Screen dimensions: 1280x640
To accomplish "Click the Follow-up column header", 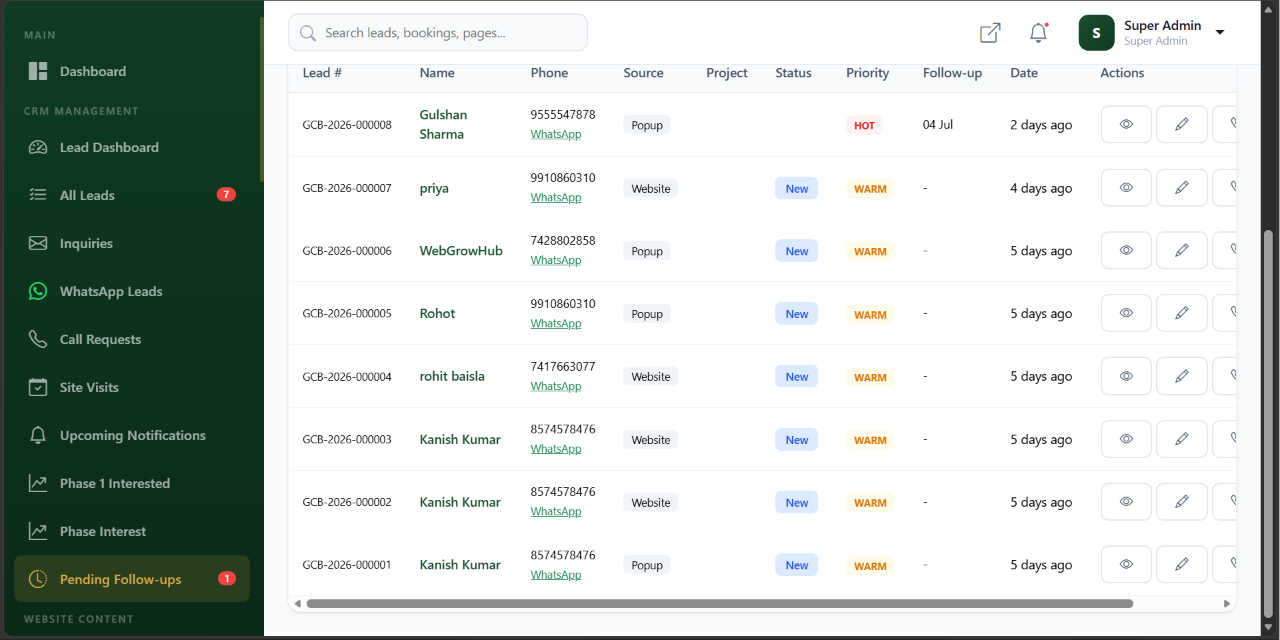I will (952, 73).
